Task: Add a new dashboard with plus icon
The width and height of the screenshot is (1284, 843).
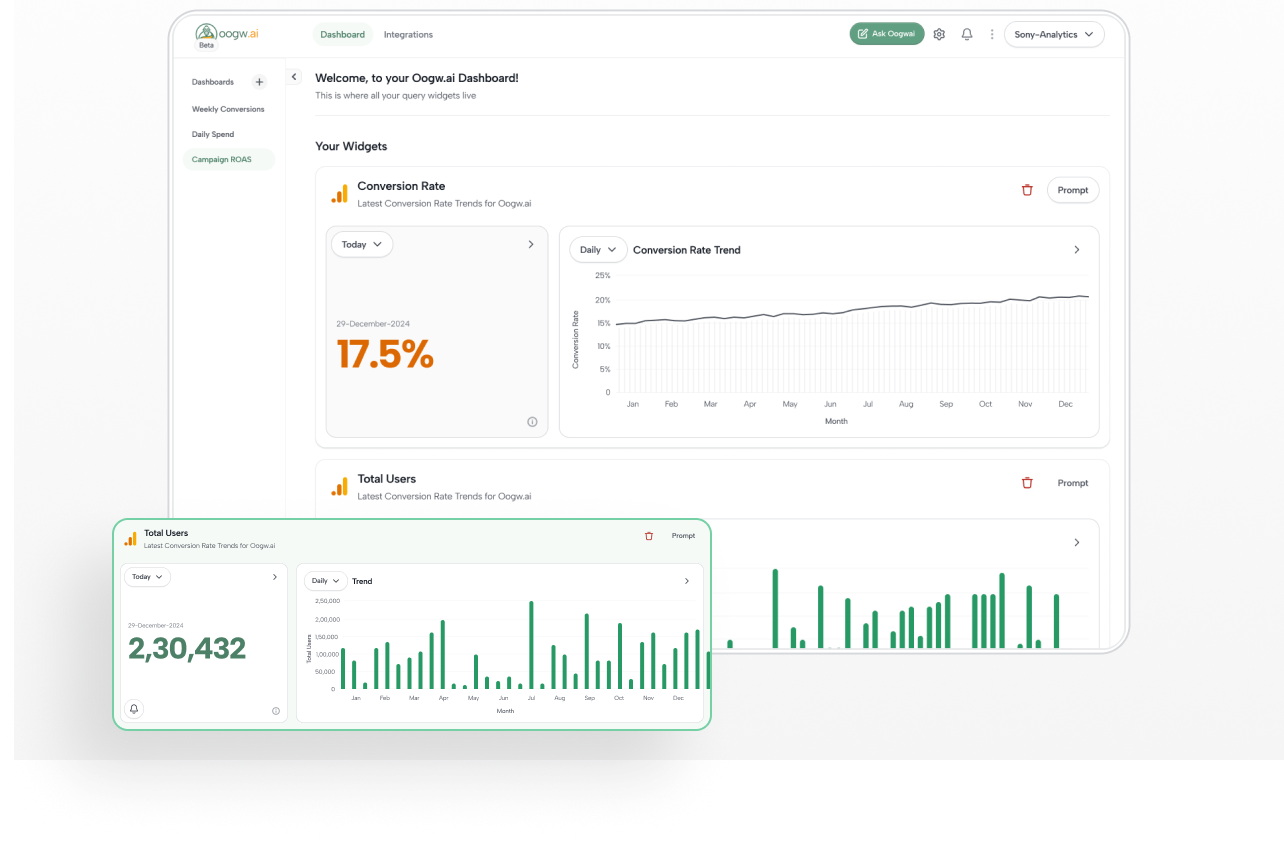Action: pyautogui.click(x=259, y=81)
